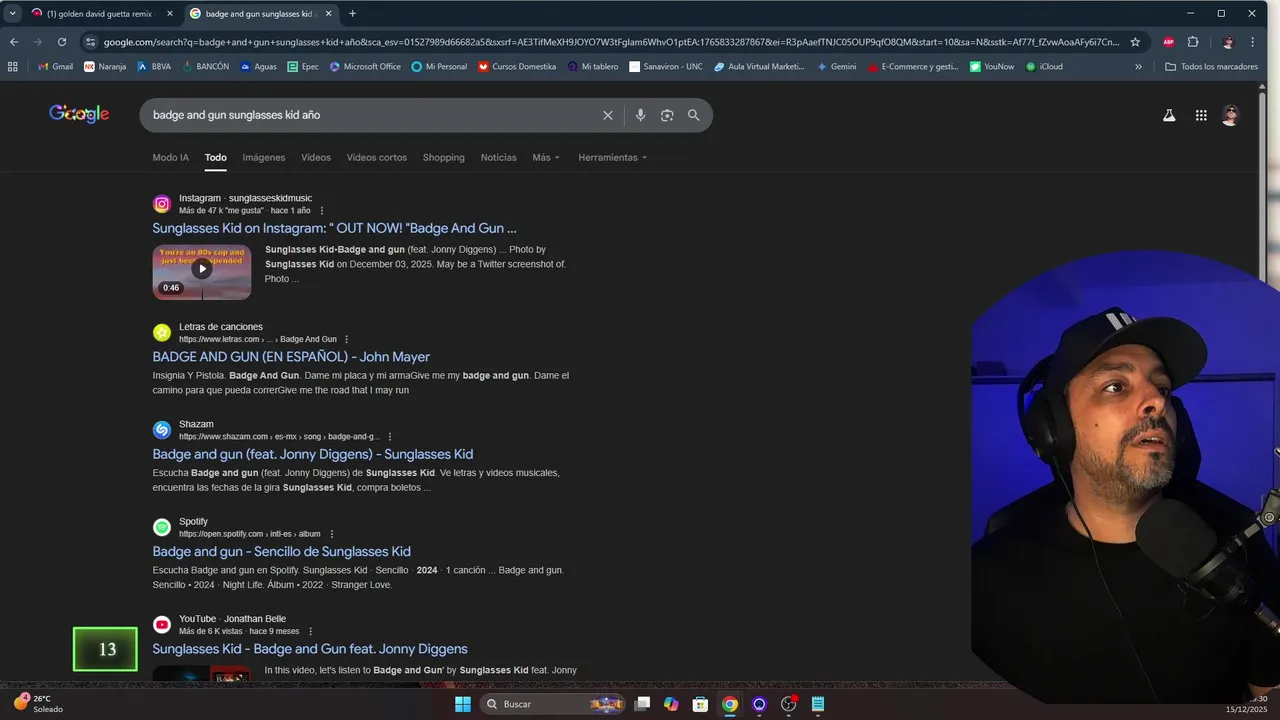Open Spotify Sencillo de Sunglasses Kid link
This screenshot has width=1280, height=720.
point(282,552)
